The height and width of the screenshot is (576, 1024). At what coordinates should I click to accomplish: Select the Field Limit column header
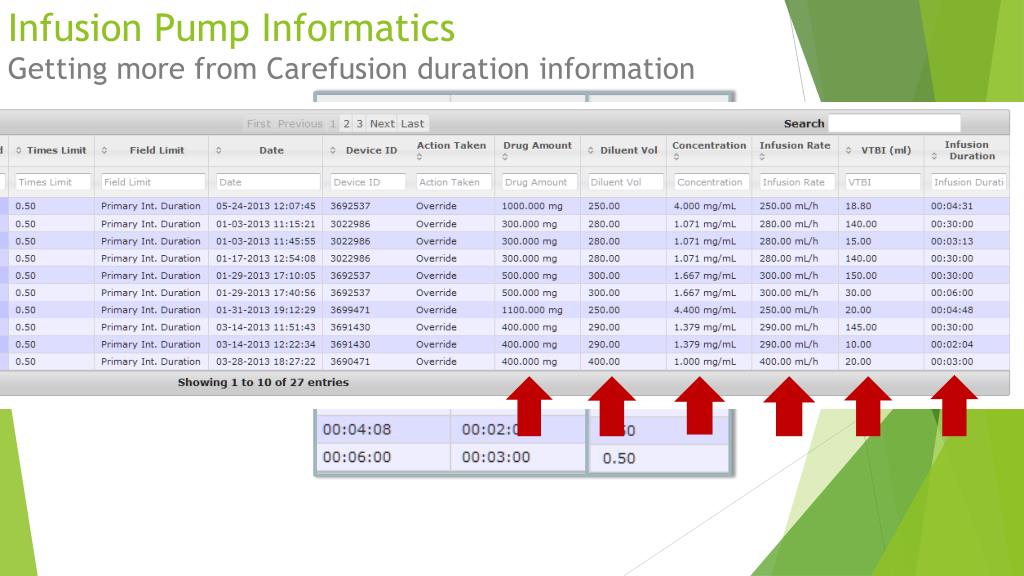tap(157, 150)
